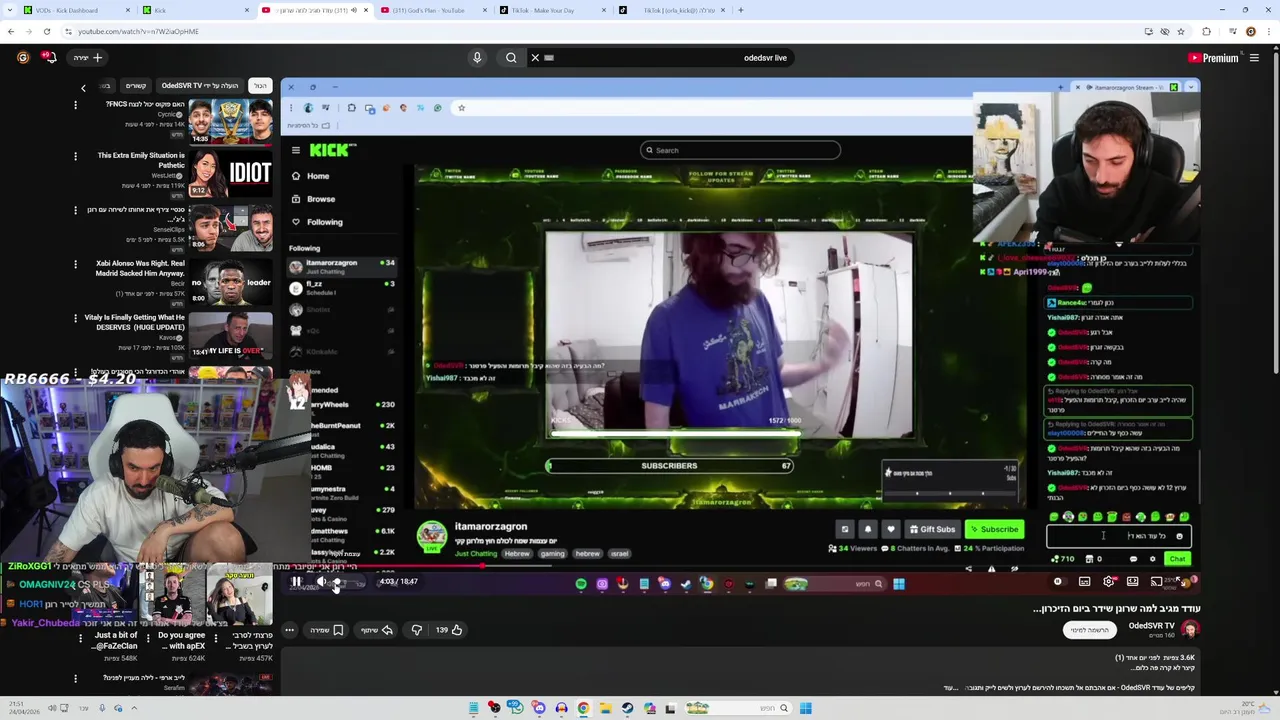Submit search with magnifier icon
Image resolution: width=1280 pixels, height=720 pixels.
coord(511,58)
